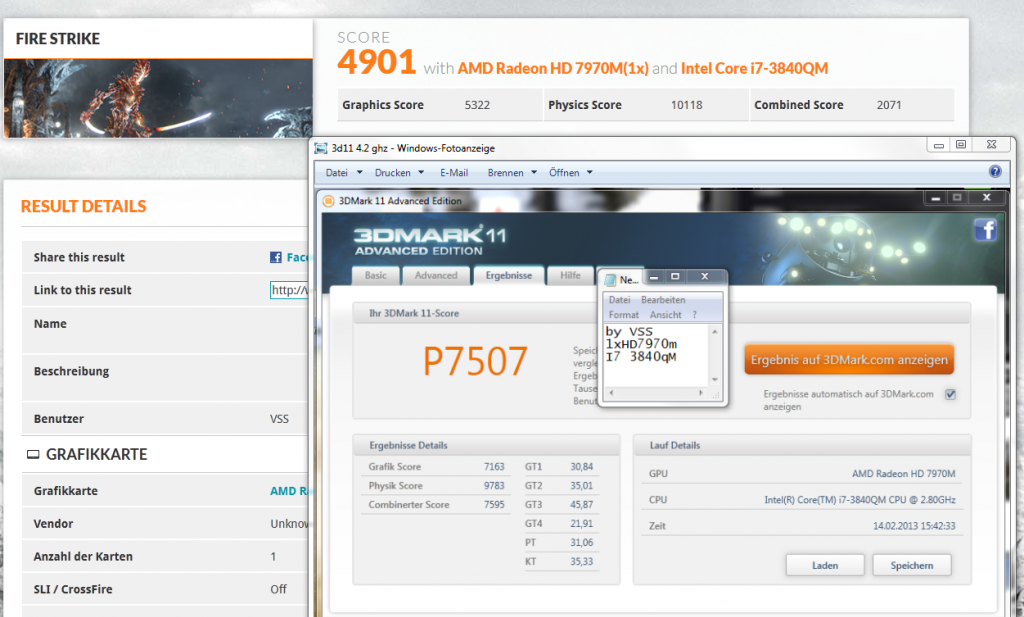This screenshot has width=1024, height=617.
Task: Click the 3DMark 11 orange window icon
Action: pos(328,200)
